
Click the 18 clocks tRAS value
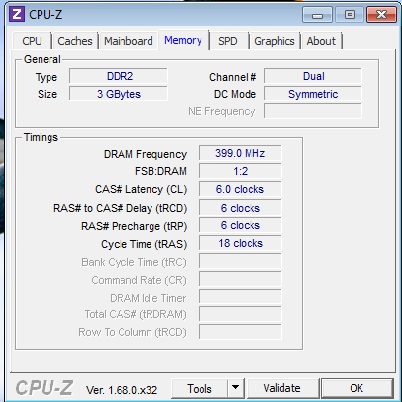240,243
